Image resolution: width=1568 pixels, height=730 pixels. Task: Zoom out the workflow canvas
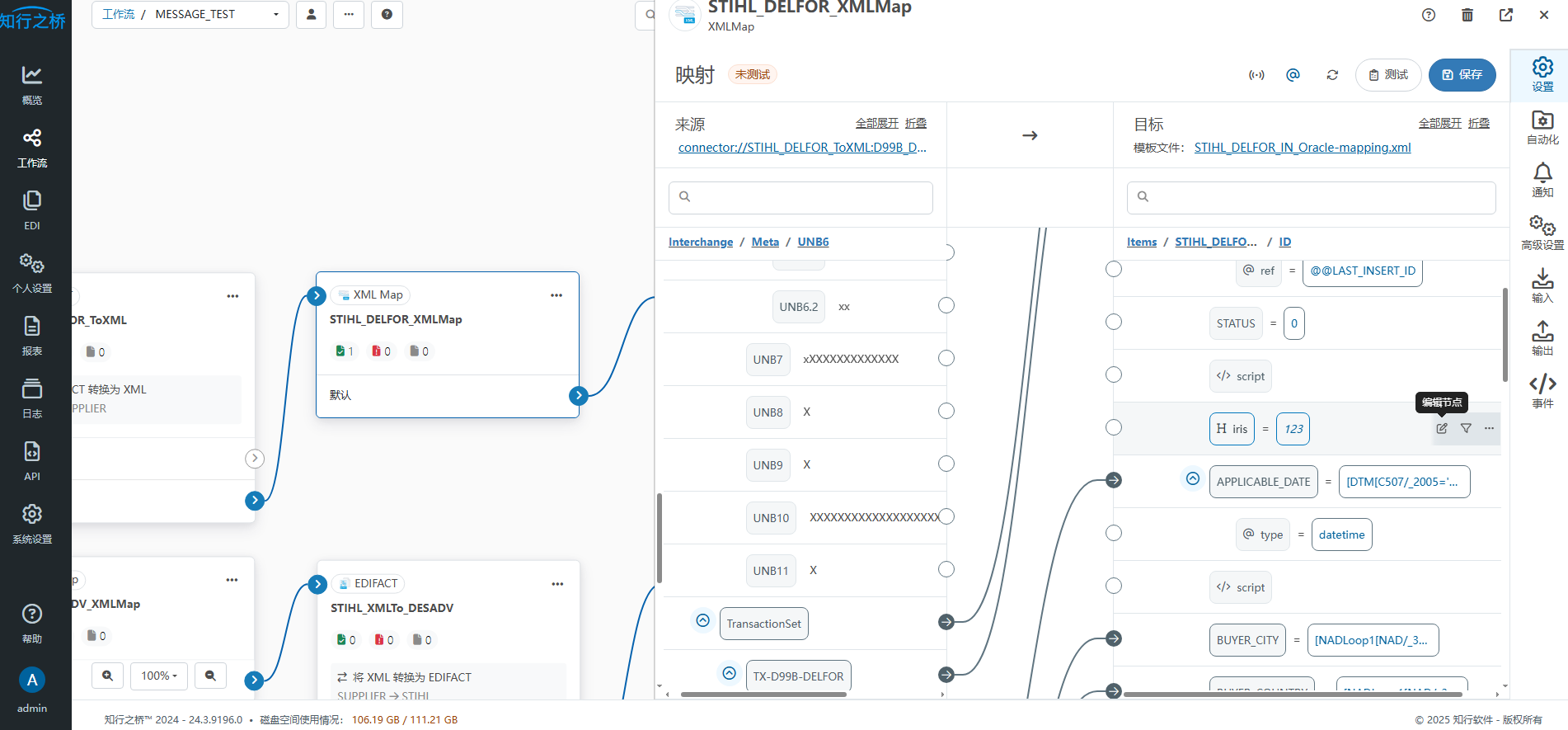pyautogui.click(x=210, y=676)
